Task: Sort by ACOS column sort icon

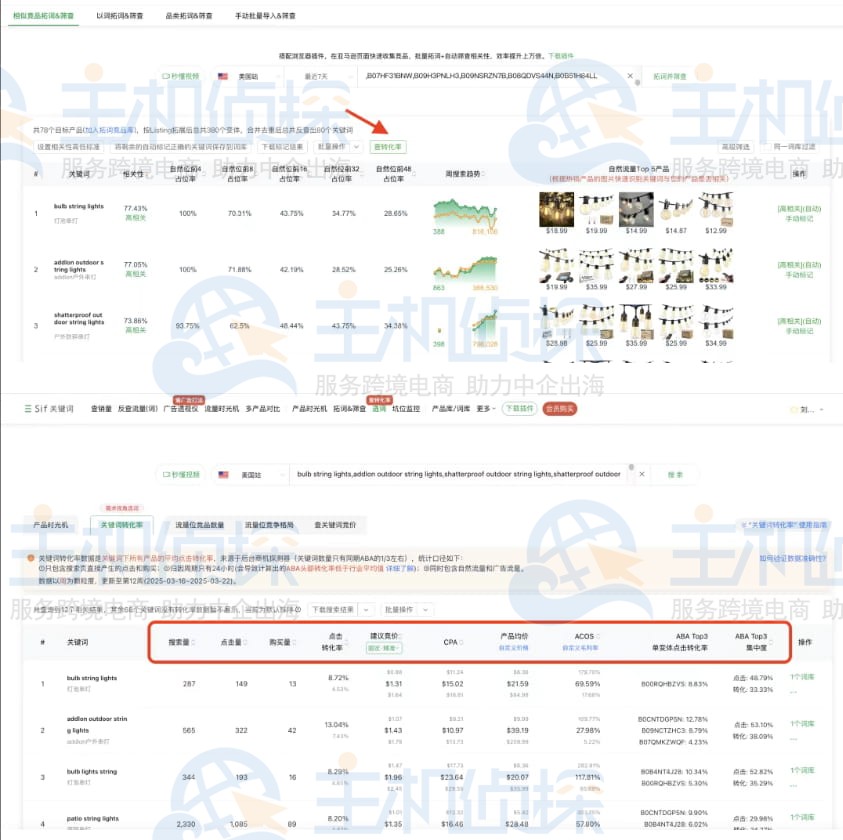Action: [x=598, y=636]
